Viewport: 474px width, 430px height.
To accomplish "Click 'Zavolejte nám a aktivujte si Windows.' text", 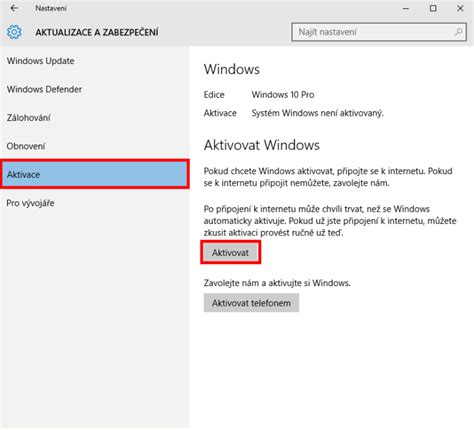I will 277,283.
